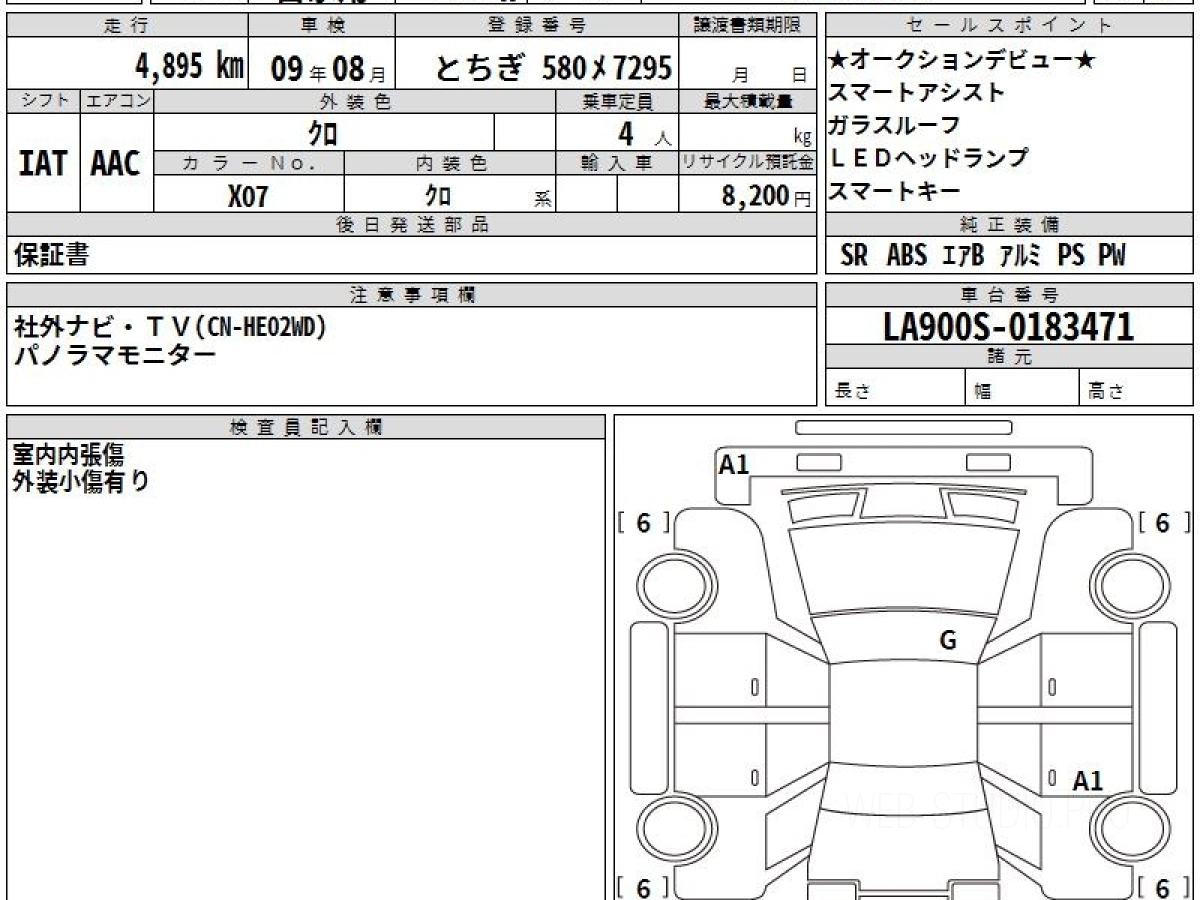Click the 長さ dimension cell
The image size is (1200, 900).
coord(895,388)
